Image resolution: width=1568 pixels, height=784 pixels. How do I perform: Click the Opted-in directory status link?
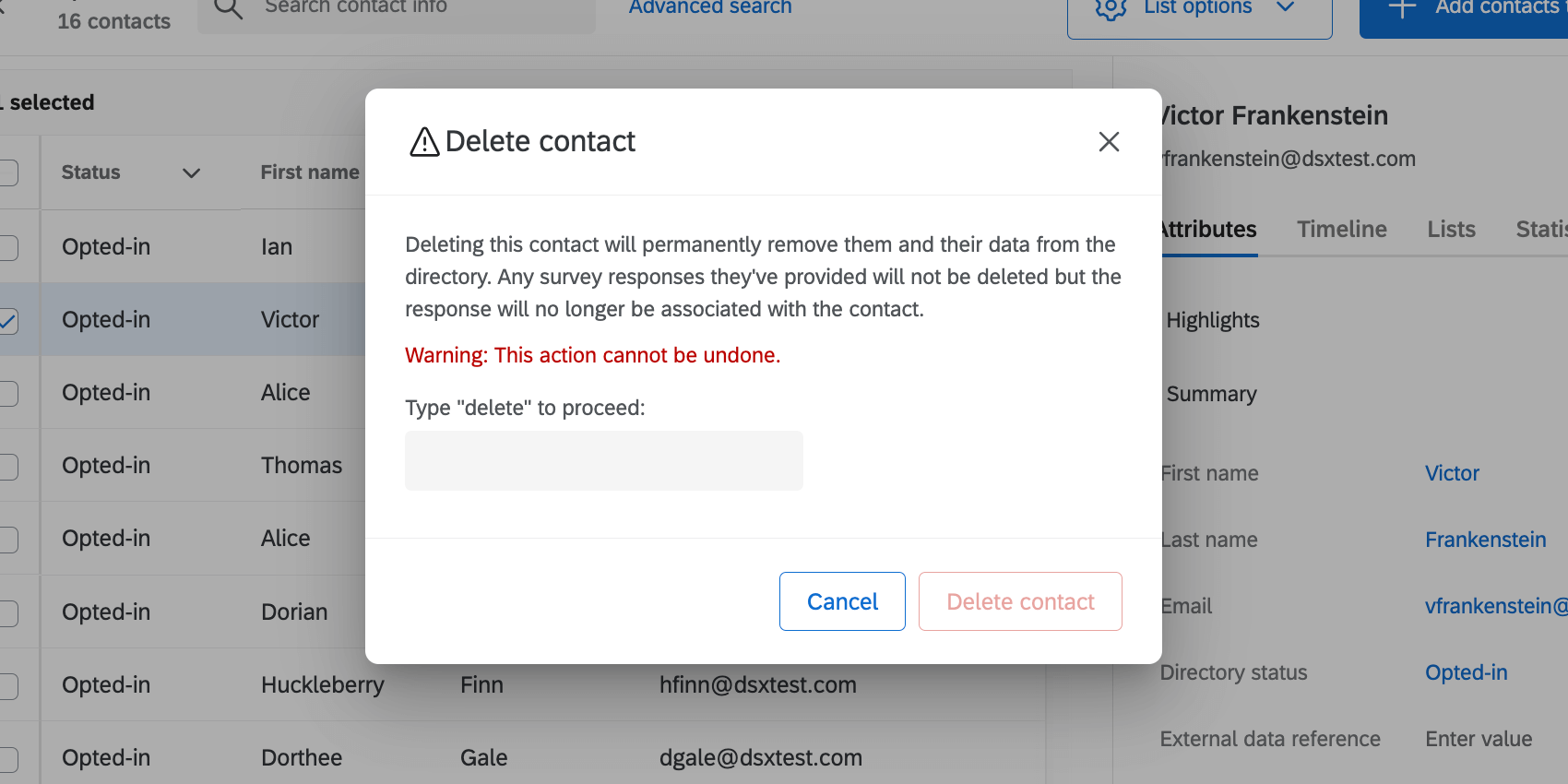point(1466,672)
